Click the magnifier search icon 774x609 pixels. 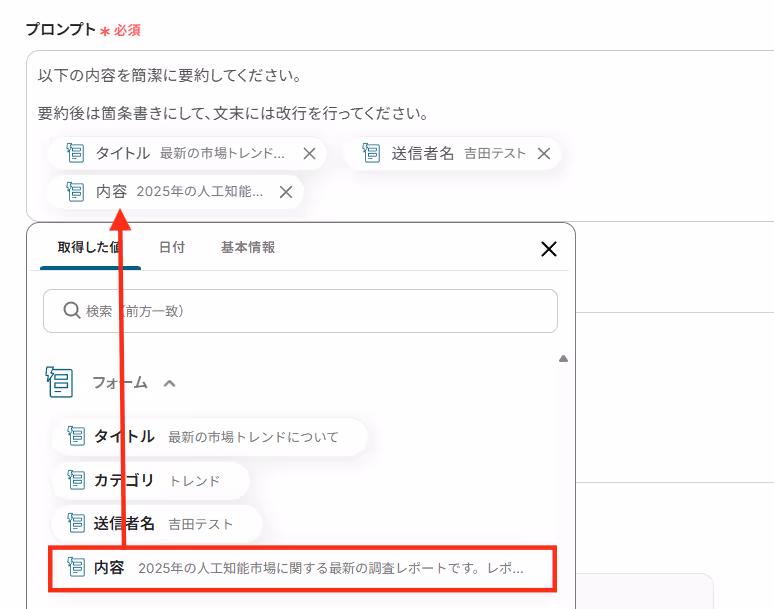tap(72, 310)
